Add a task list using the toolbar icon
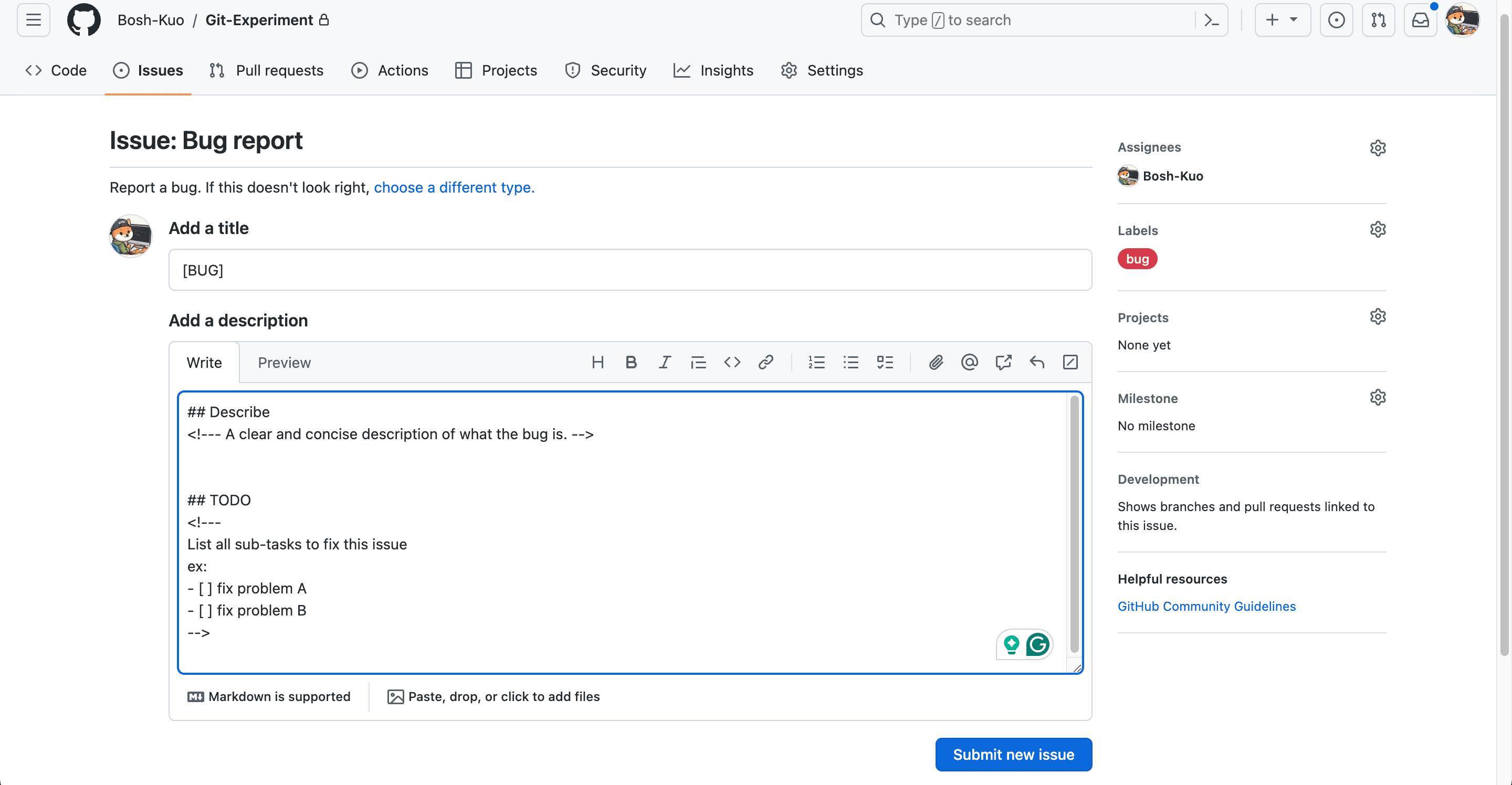The height and width of the screenshot is (785, 1512). pyautogui.click(x=885, y=363)
